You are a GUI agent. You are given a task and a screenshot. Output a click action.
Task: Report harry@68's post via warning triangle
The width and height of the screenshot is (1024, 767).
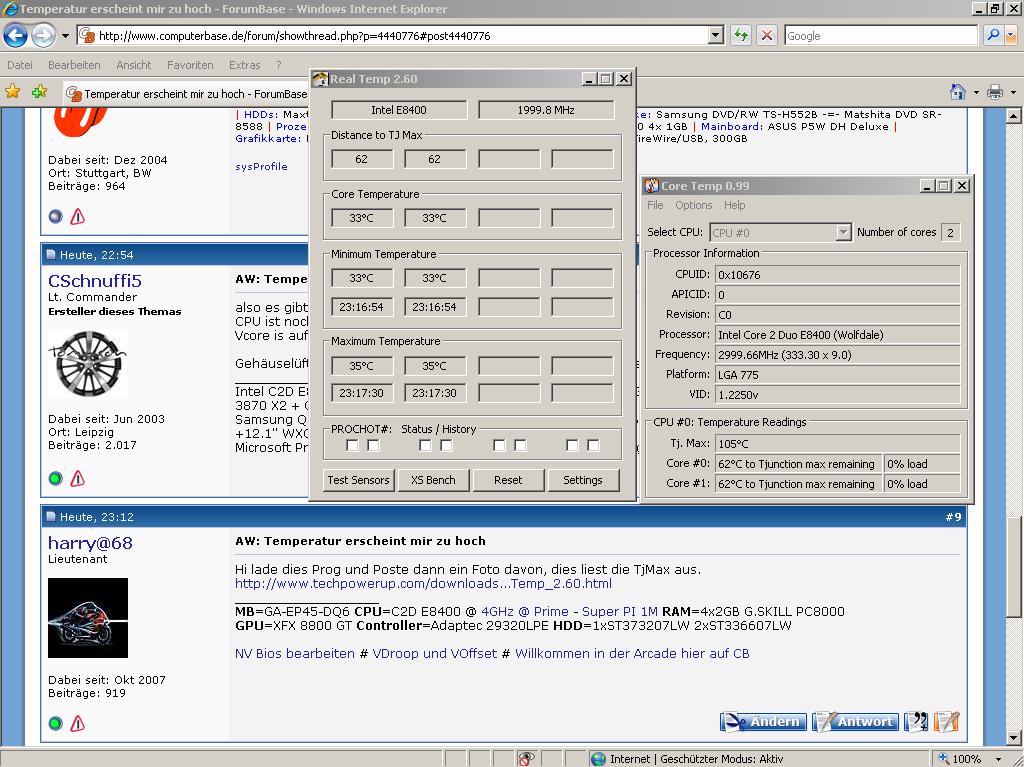coord(77,723)
